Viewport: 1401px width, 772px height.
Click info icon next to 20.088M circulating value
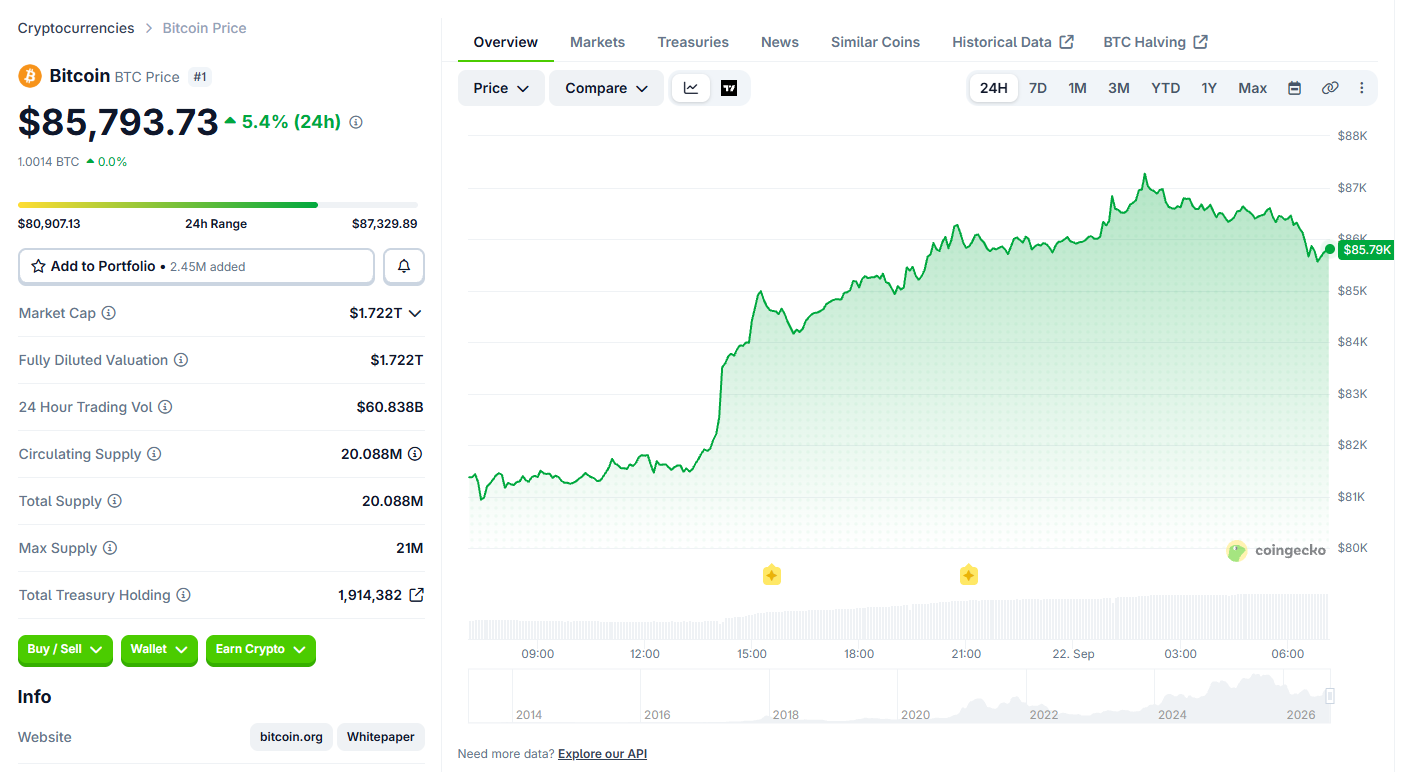click(415, 454)
